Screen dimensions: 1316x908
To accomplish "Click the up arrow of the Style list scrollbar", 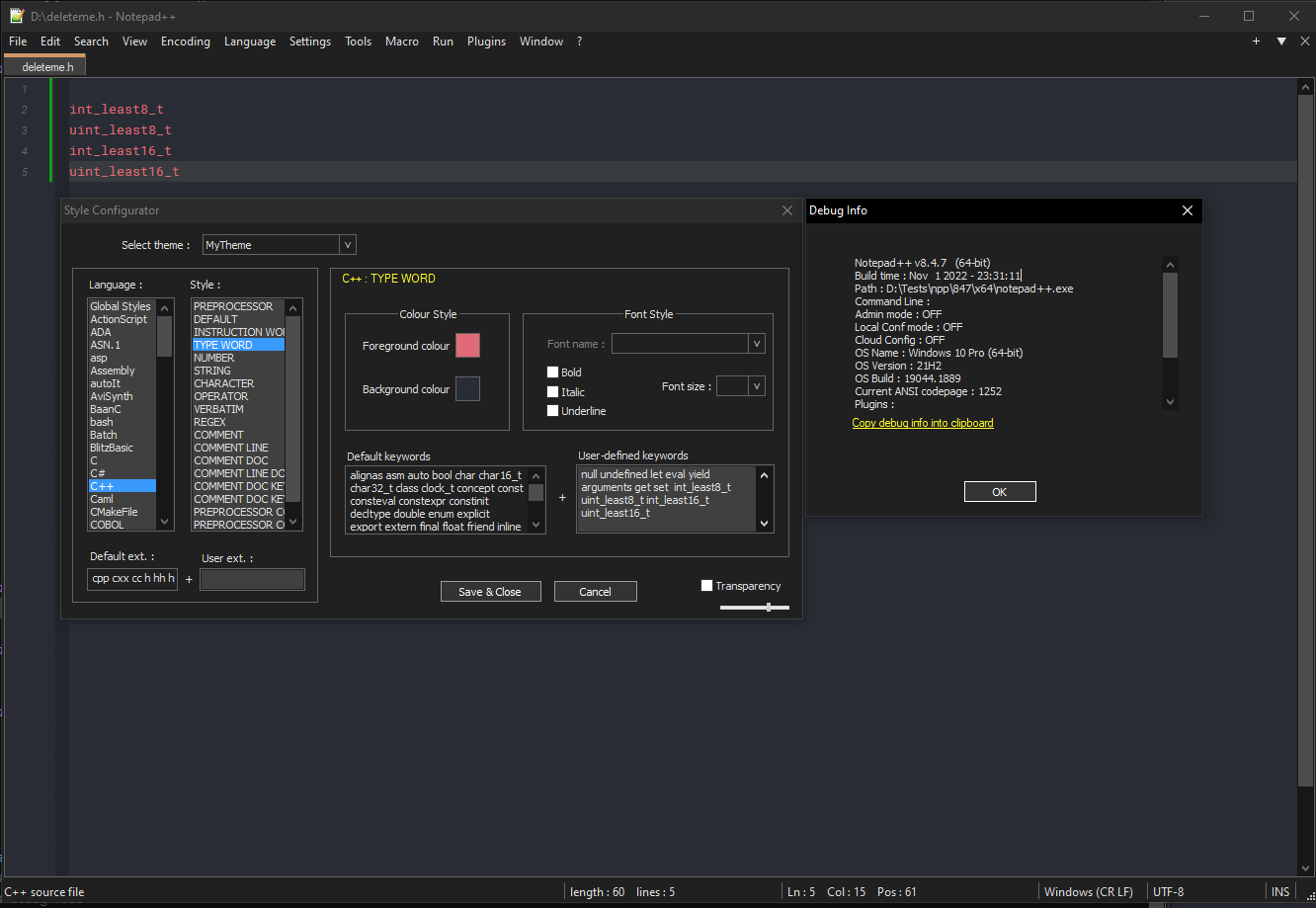I will point(293,306).
